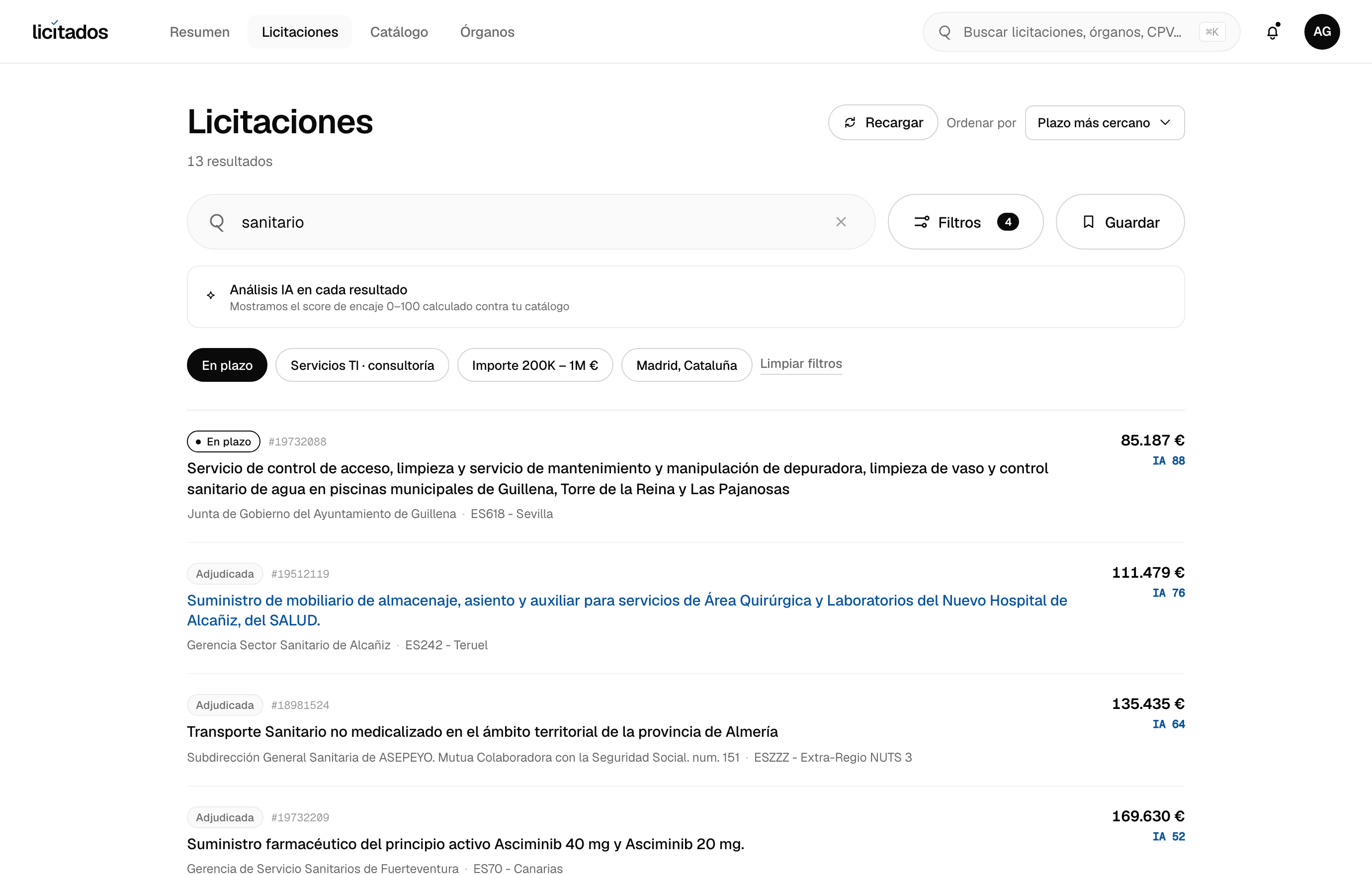Reload results with Recargar button
Image resolution: width=1372 pixels, height=875 pixels.
[x=882, y=122]
